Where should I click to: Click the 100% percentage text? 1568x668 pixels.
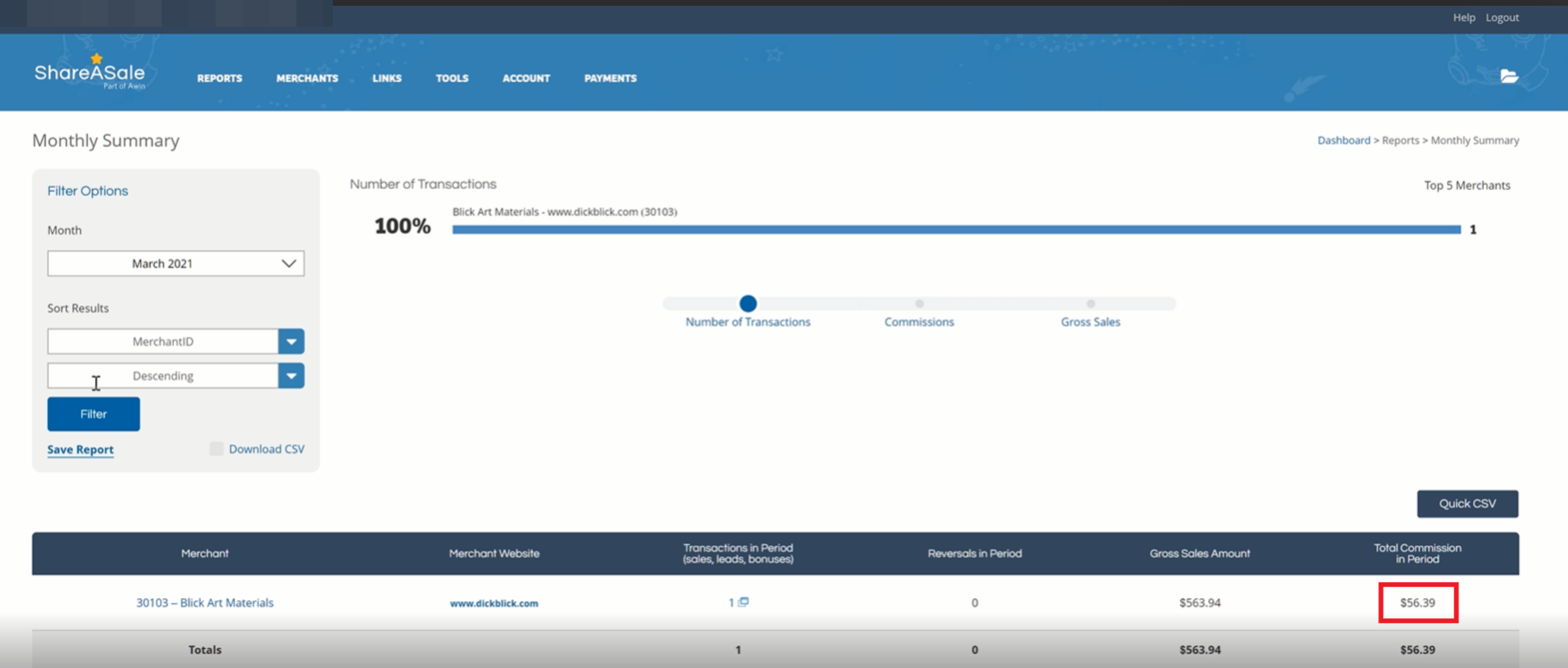click(x=402, y=226)
